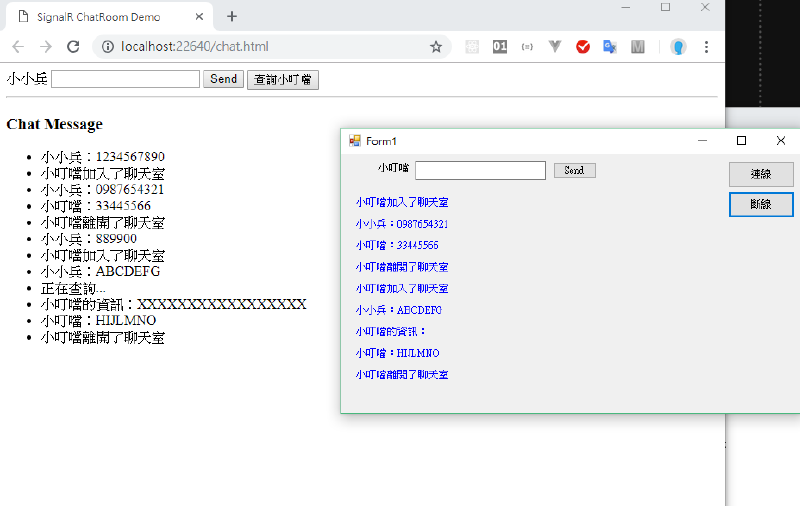Focus the message text box in Form1
This screenshot has width=800, height=506.
click(x=480, y=170)
